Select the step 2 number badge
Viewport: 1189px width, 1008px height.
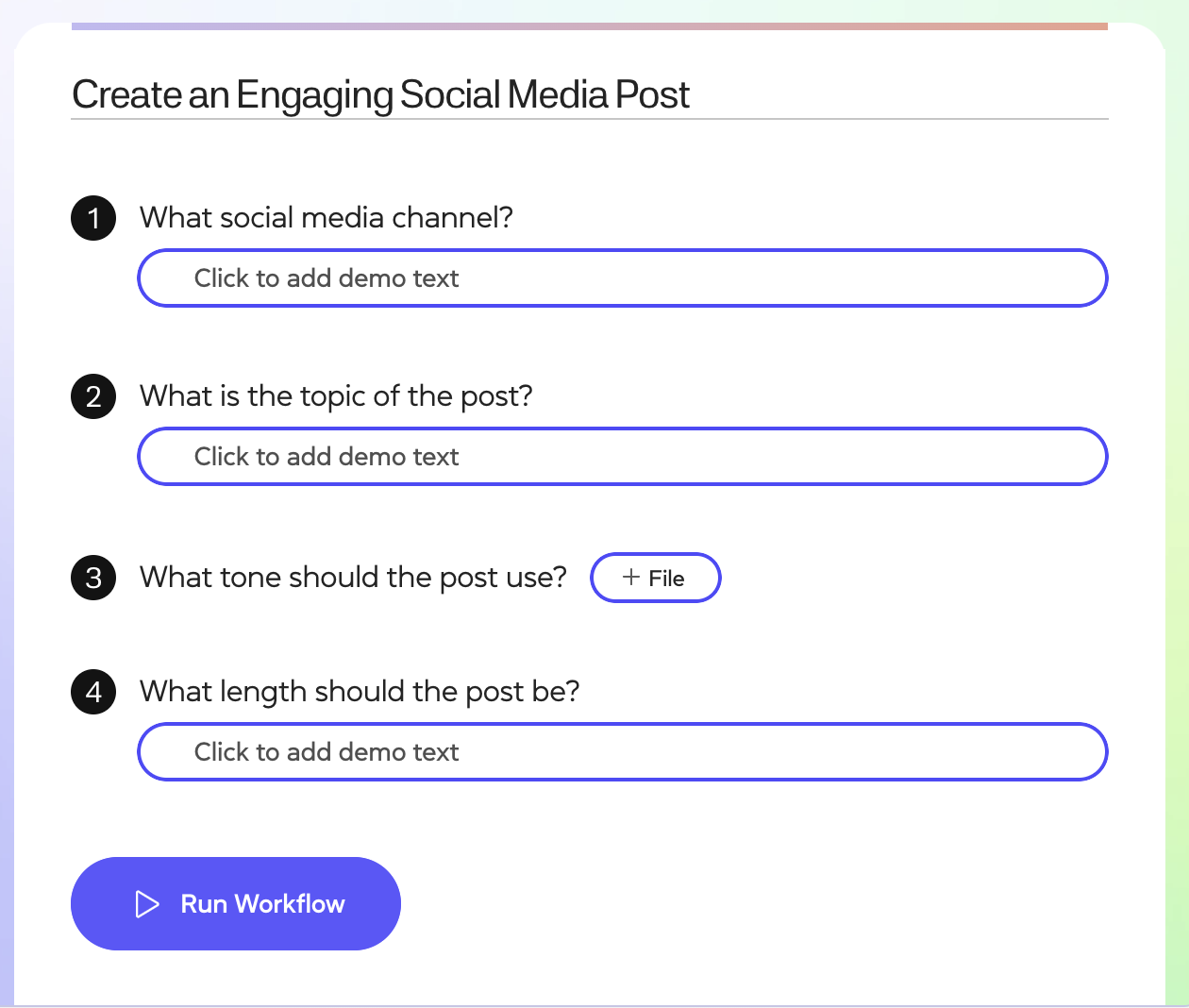tap(93, 396)
